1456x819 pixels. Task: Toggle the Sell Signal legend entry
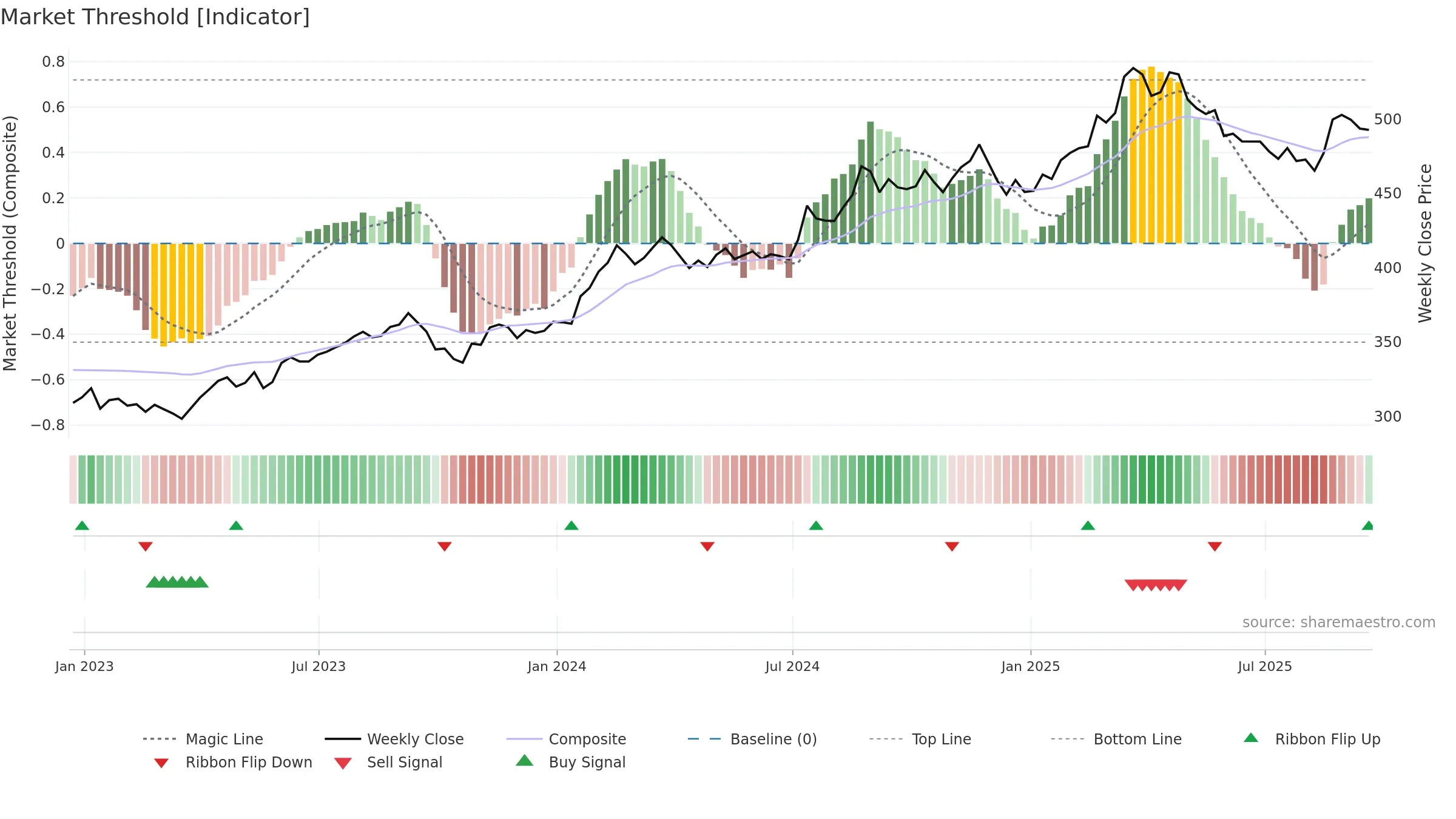388,762
